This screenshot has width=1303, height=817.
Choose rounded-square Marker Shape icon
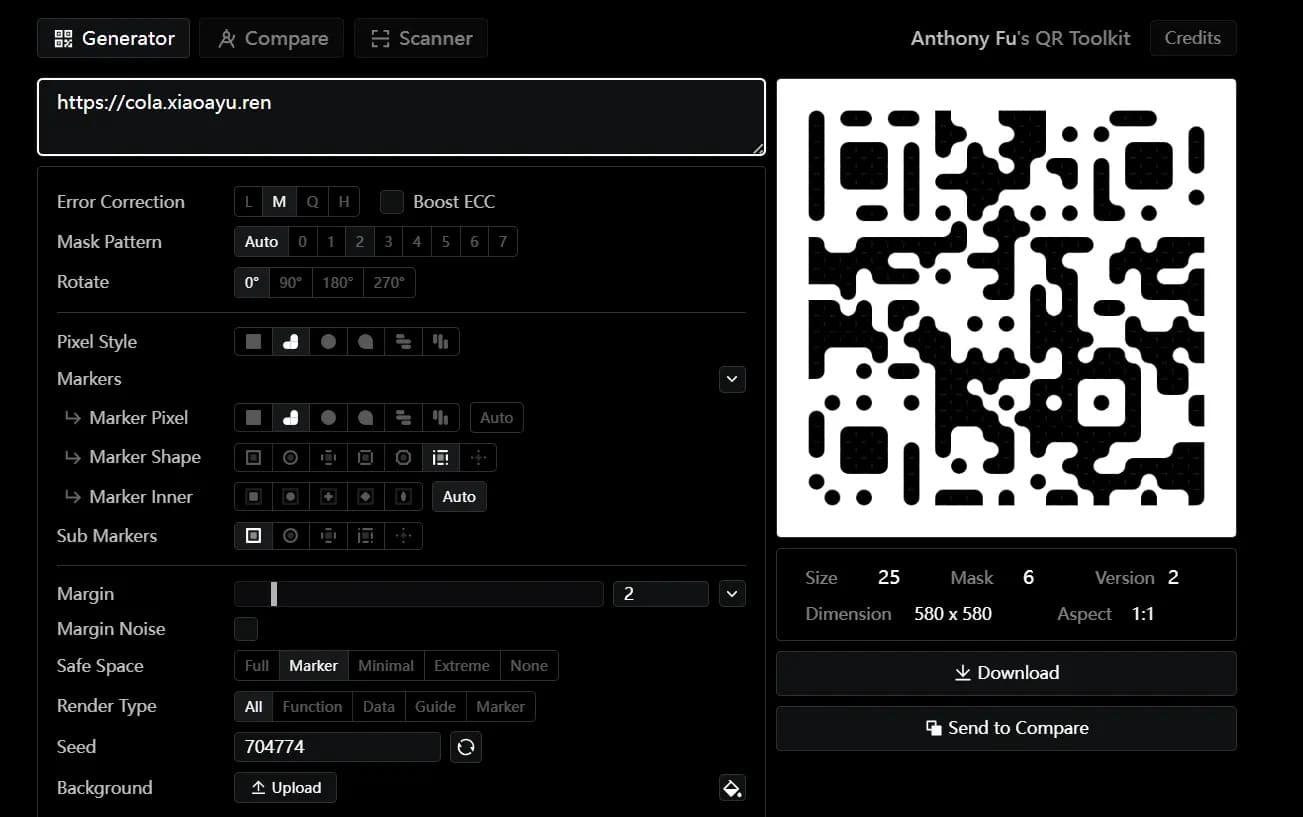click(x=366, y=457)
